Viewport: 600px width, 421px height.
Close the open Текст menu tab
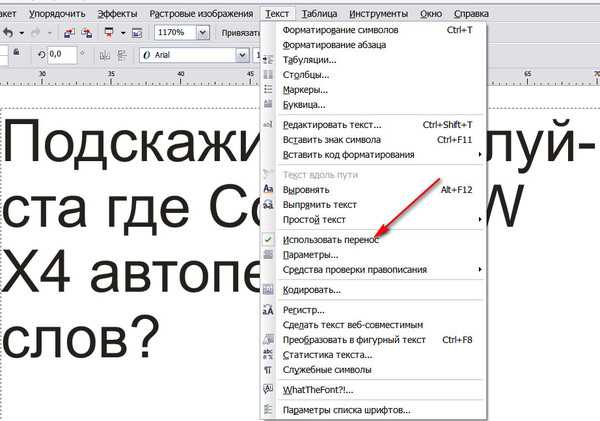[x=277, y=14]
